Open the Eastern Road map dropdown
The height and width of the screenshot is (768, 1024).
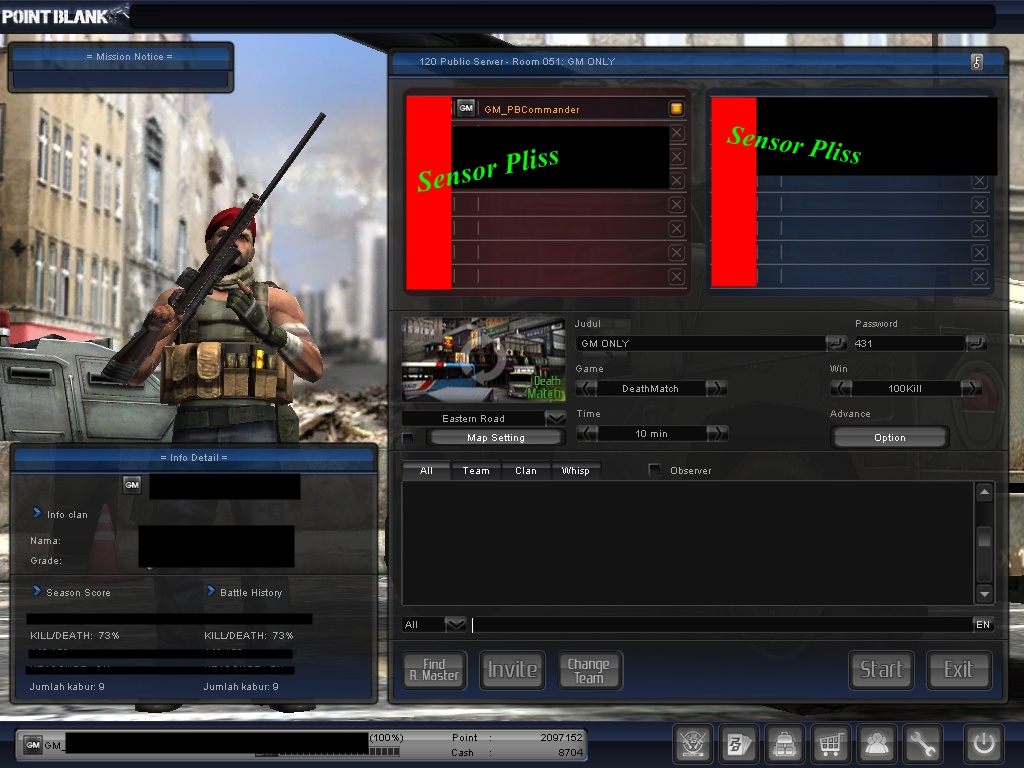click(555, 419)
